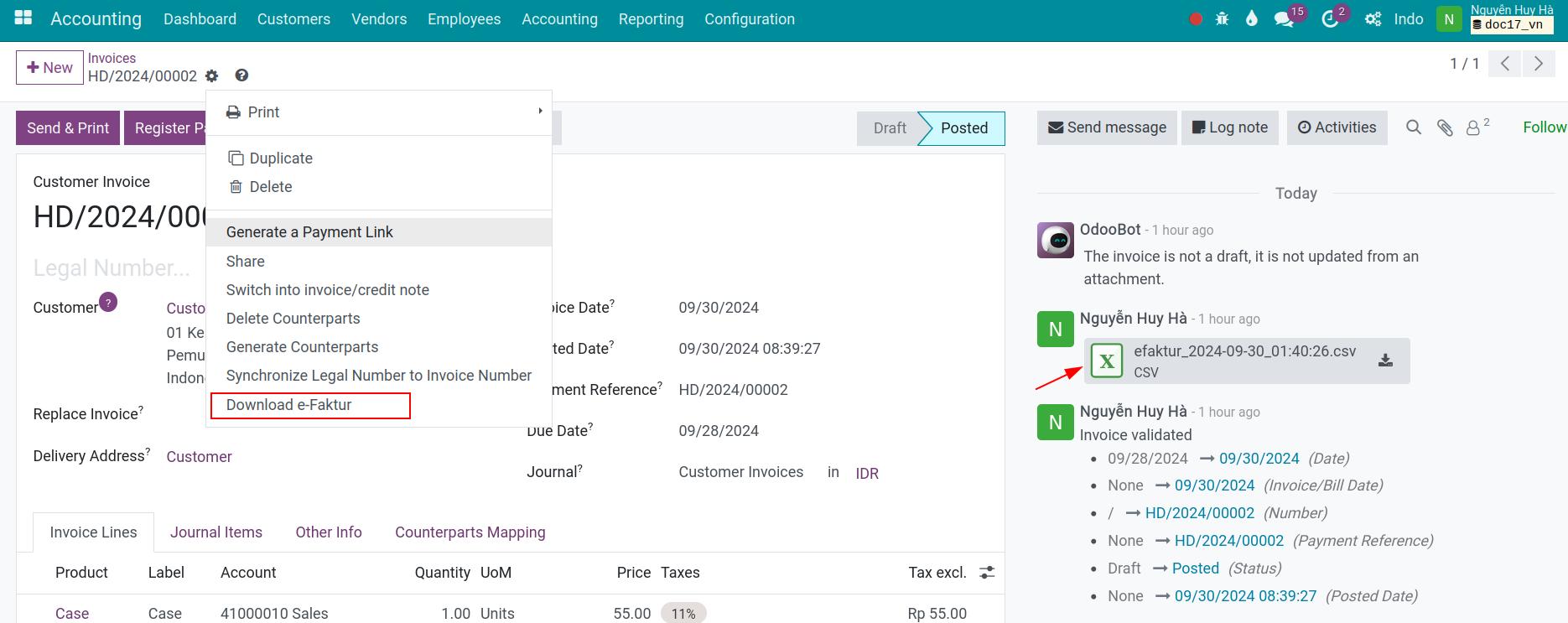Screen dimensions: 1568x623
Task: Click the Send & Print button
Action: 68,128
